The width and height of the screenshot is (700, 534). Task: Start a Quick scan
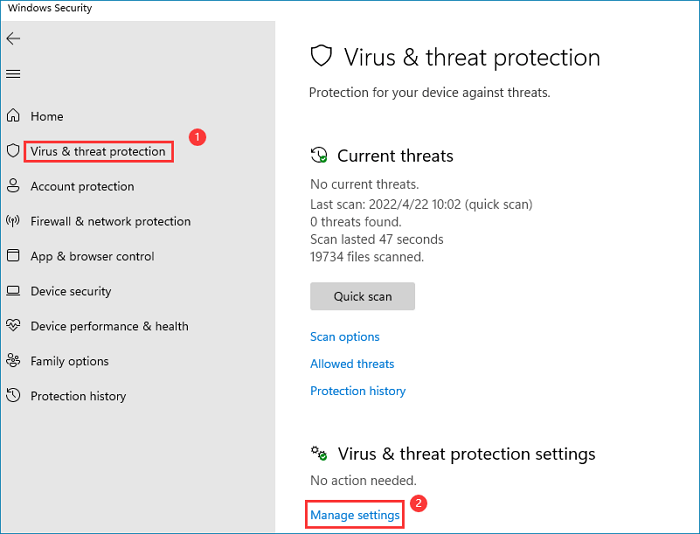pyautogui.click(x=362, y=296)
